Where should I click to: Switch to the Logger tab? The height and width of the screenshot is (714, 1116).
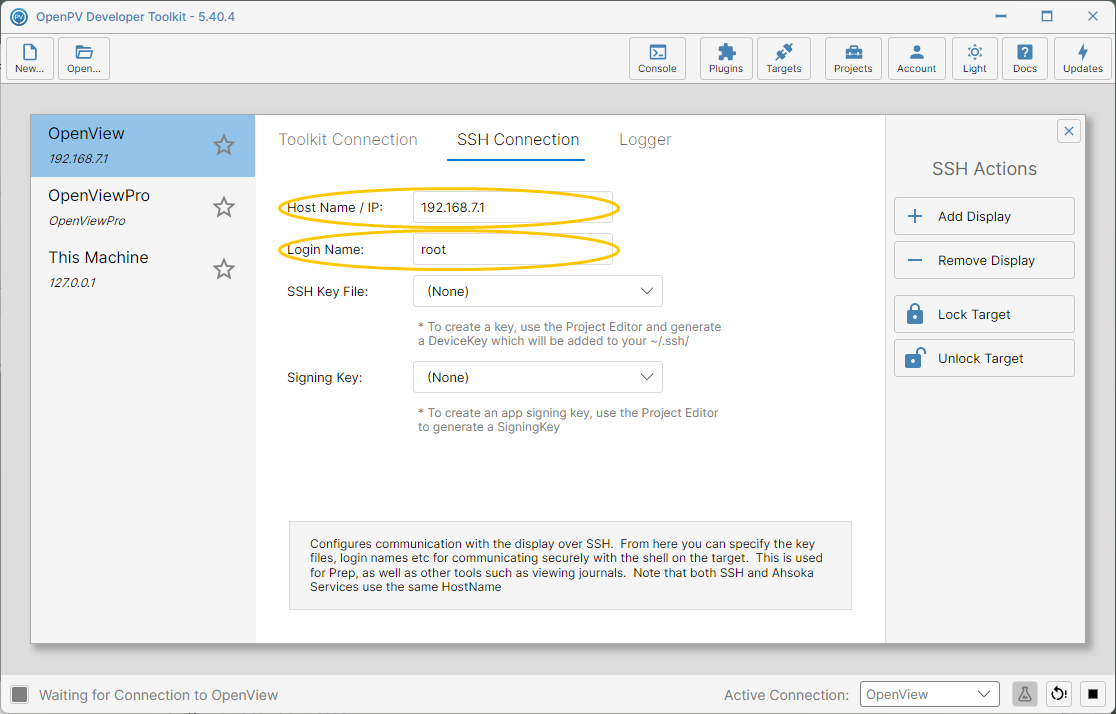(x=645, y=140)
